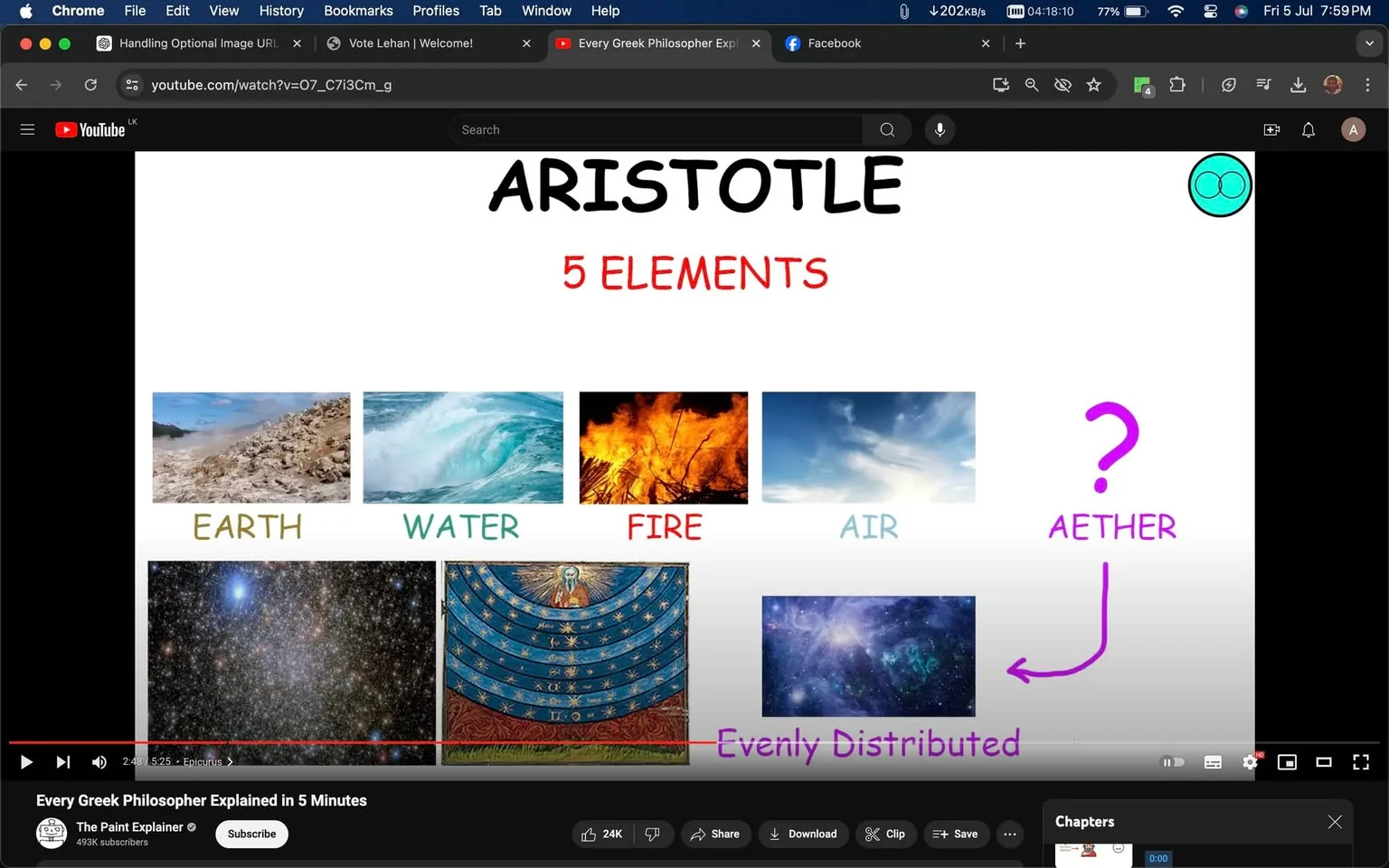Expand the Epicurus chapter chevron
Image resolution: width=1389 pixels, height=868 pixels.
[231, 761]
